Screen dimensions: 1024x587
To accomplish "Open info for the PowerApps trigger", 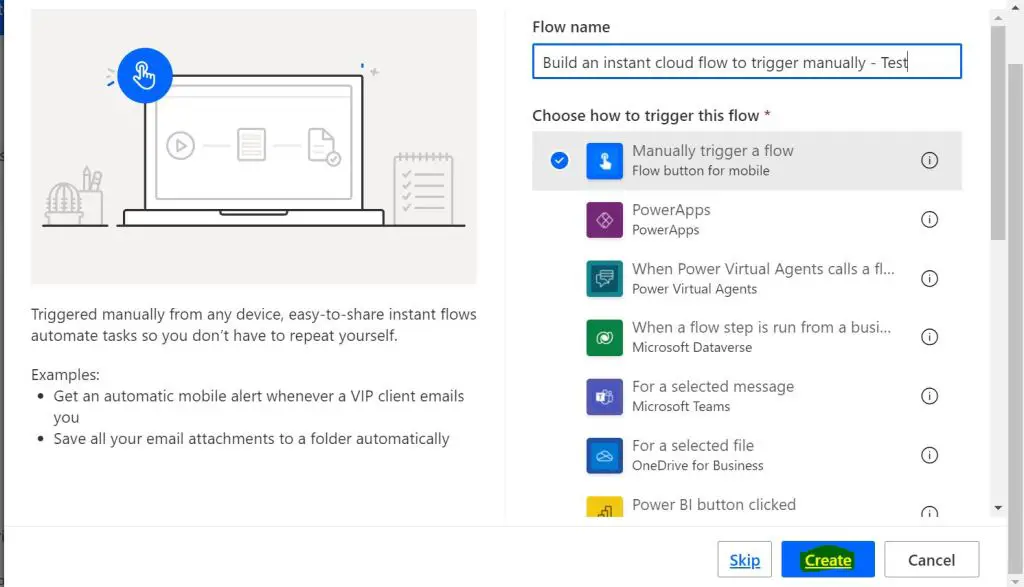I will 929,219.
